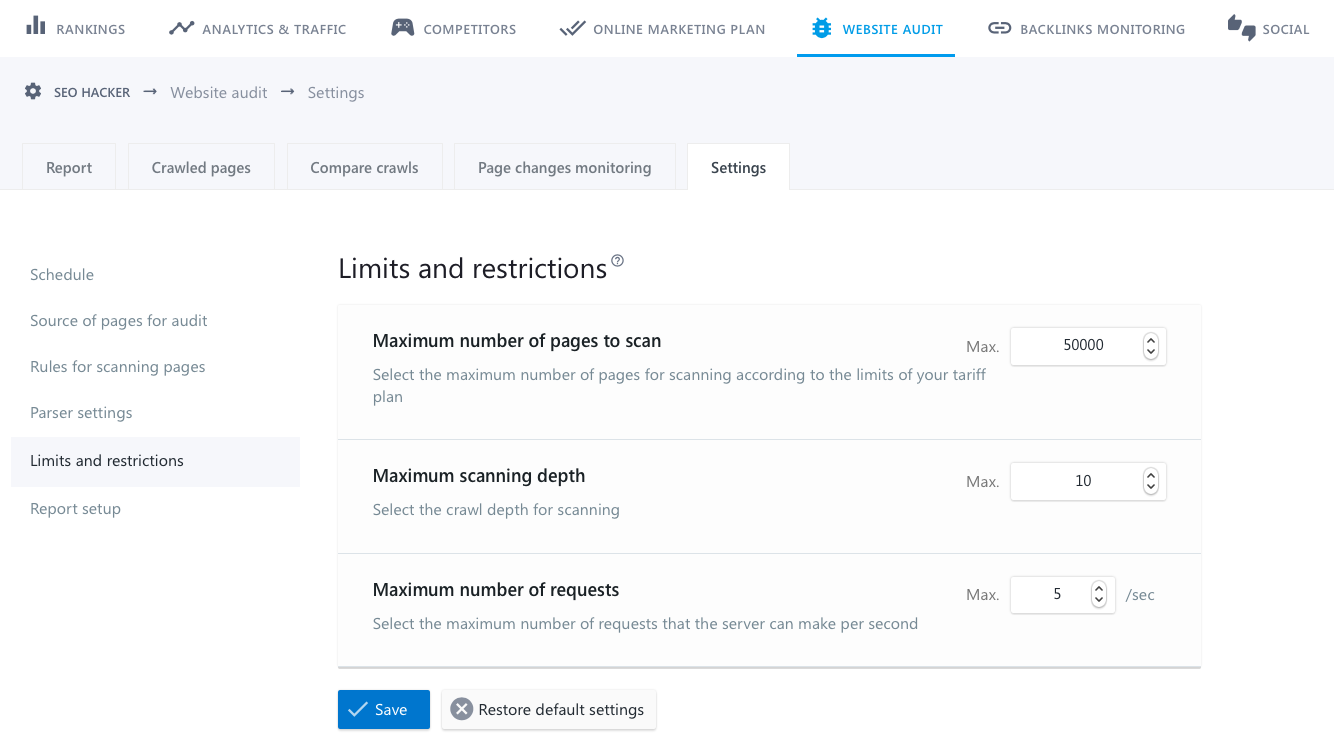Image resolution: width=1334 pixels, height=747 pixels.
Task: Adjust the maximum pages to scan stepper arrows
Action: click(1150, 346)
